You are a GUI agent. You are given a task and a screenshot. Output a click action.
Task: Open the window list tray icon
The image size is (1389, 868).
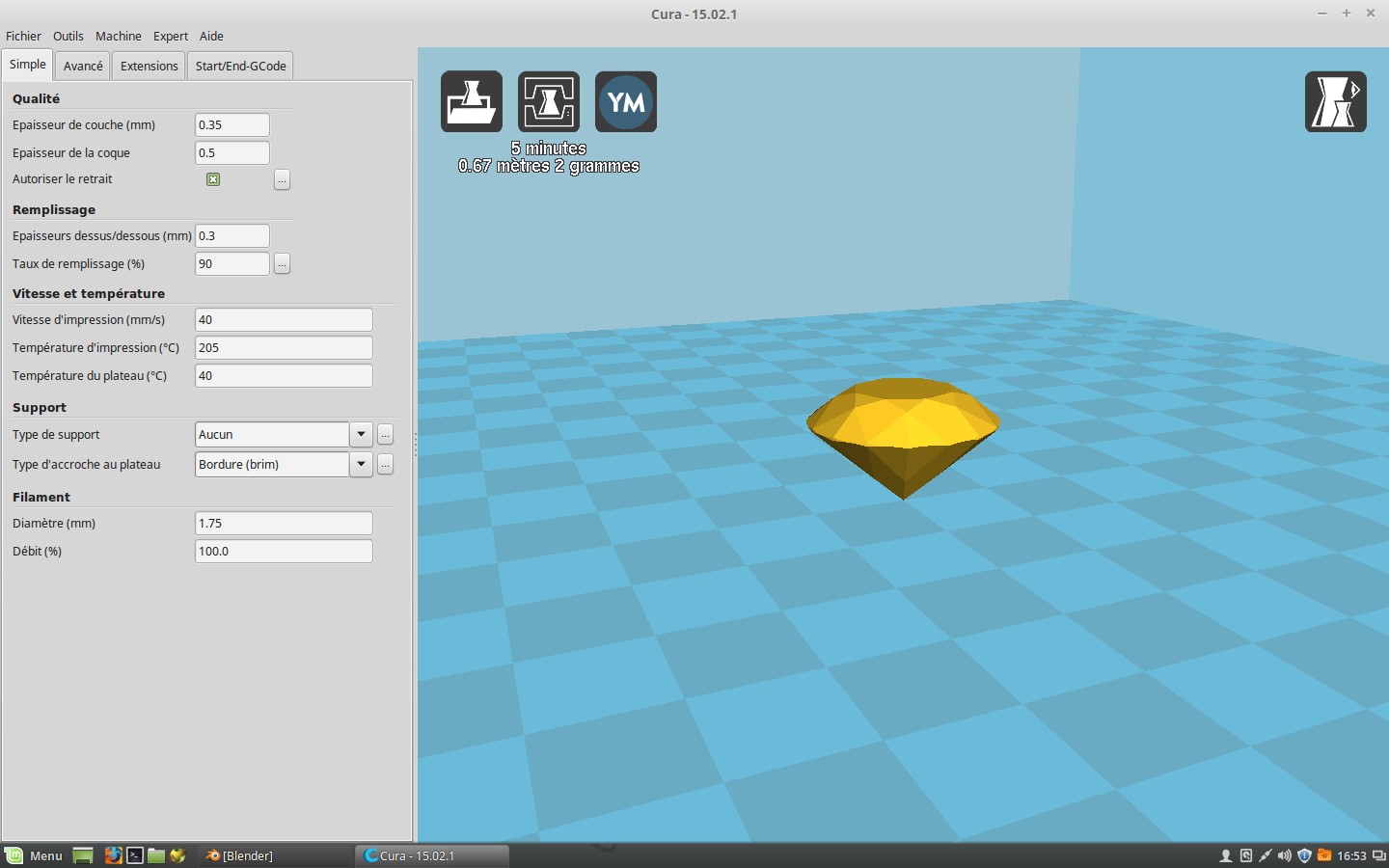click(1379, 855)
